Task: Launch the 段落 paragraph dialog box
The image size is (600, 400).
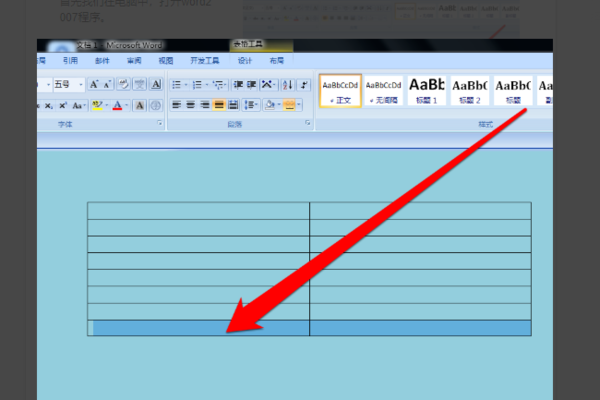Action: pyautogui.click(x=308, y=123)
